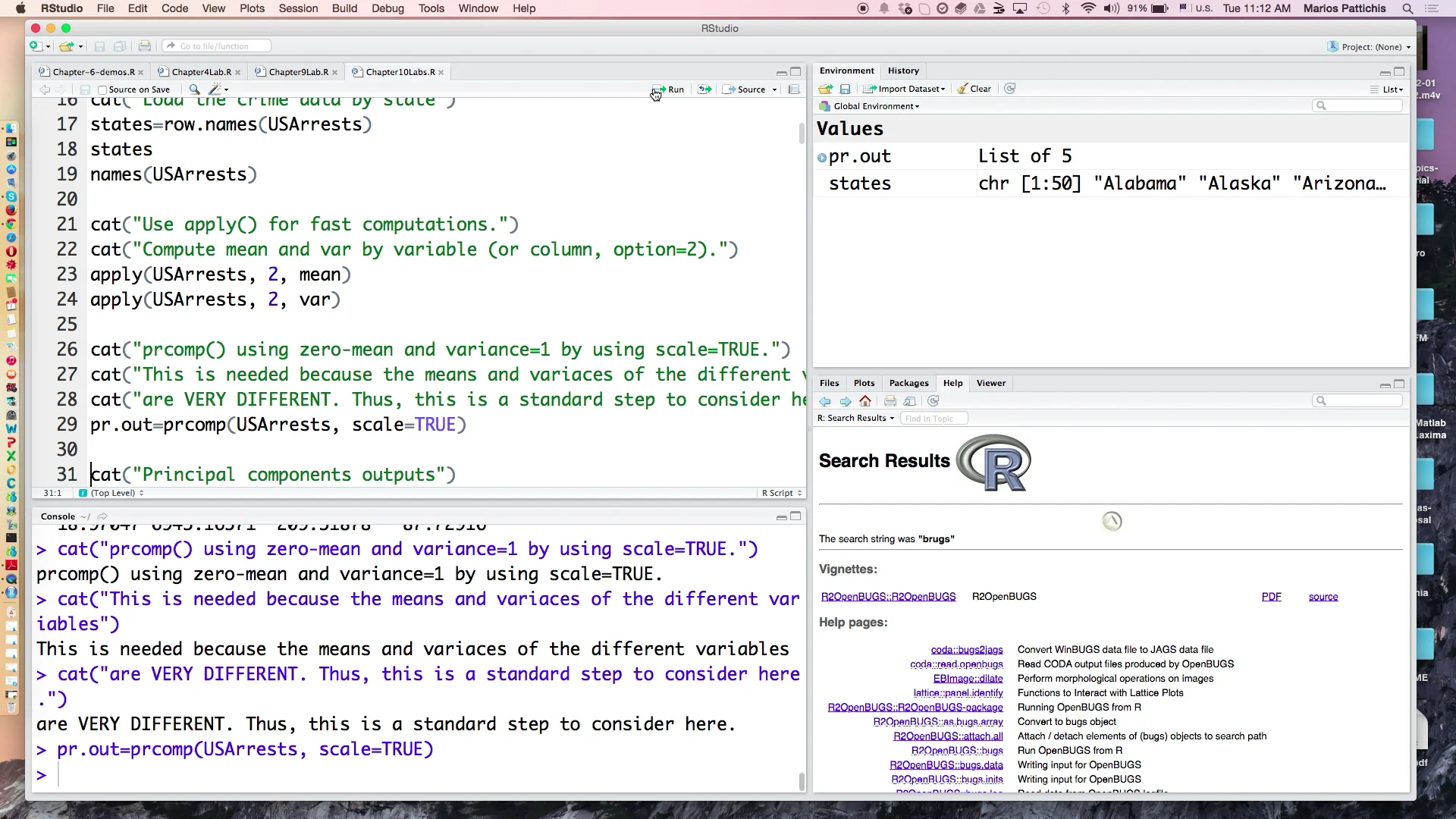Switch to the Plots tab
Image resolution: width=1456 pixels, height=819 pixels.
pos(864,383)
